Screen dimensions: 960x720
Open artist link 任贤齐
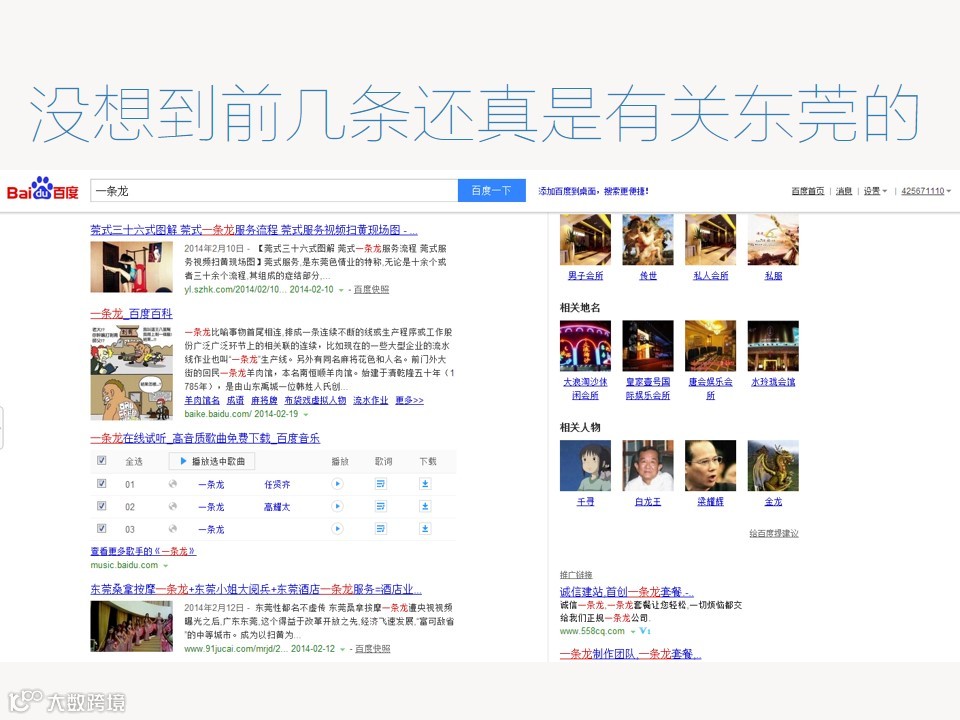point(277,484)
